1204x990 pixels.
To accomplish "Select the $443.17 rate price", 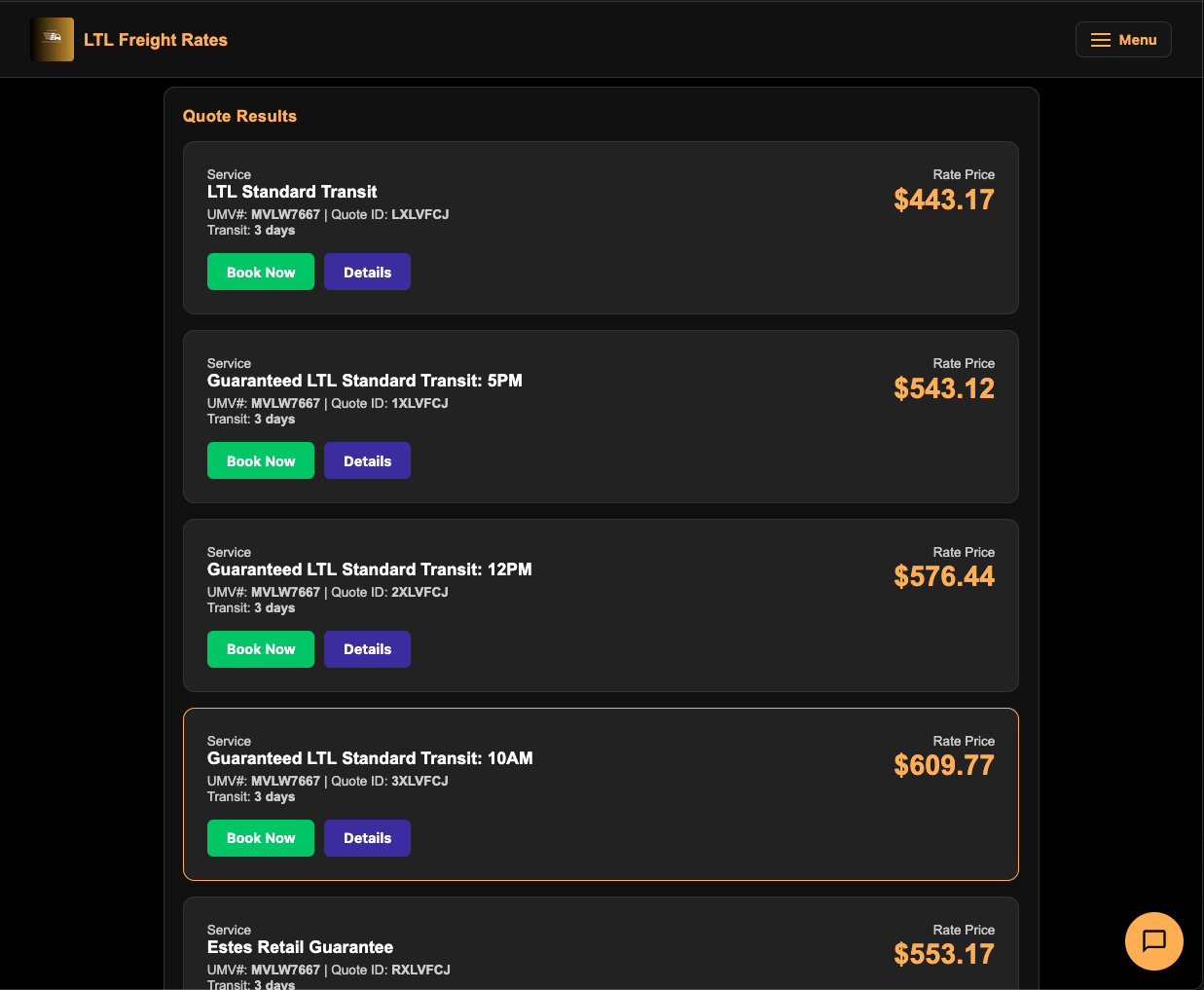I will pyautogui.click(x=943, y=200).
